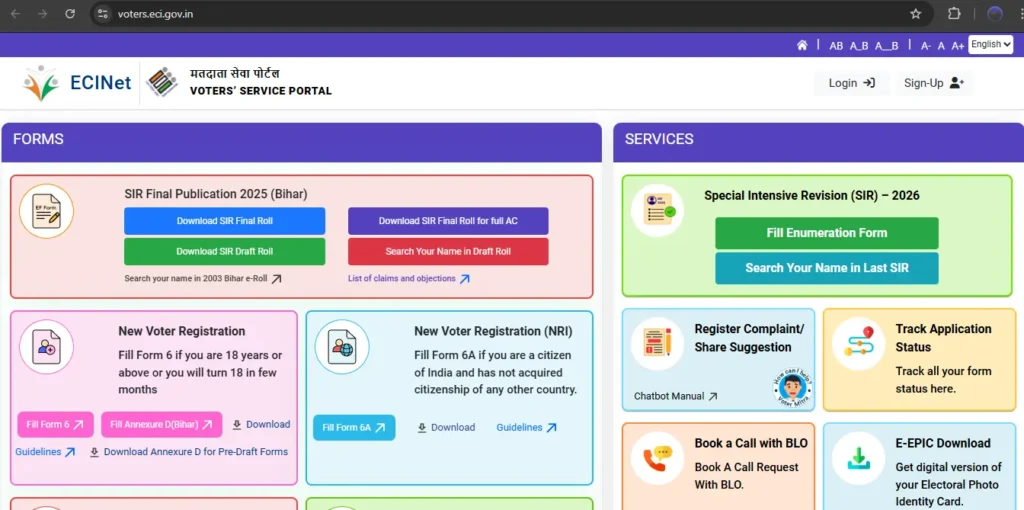Bookmark this page with the star icon

pyautogui.click(x=915, y=14)
